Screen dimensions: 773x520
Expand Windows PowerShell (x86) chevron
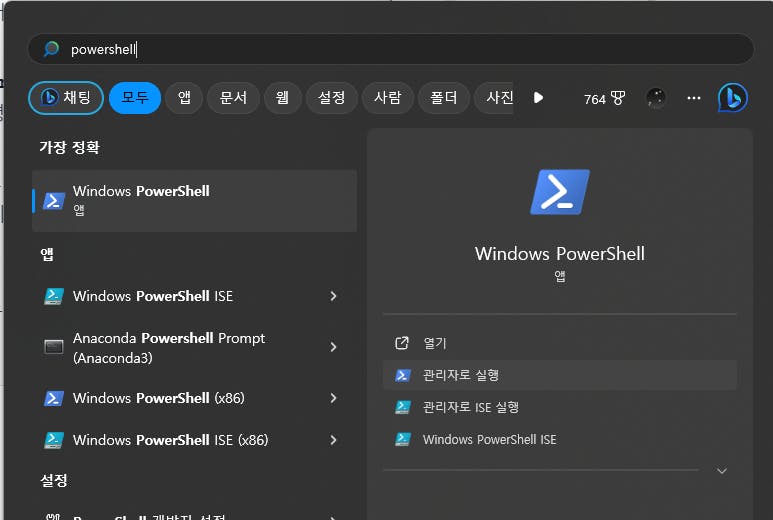333,398
